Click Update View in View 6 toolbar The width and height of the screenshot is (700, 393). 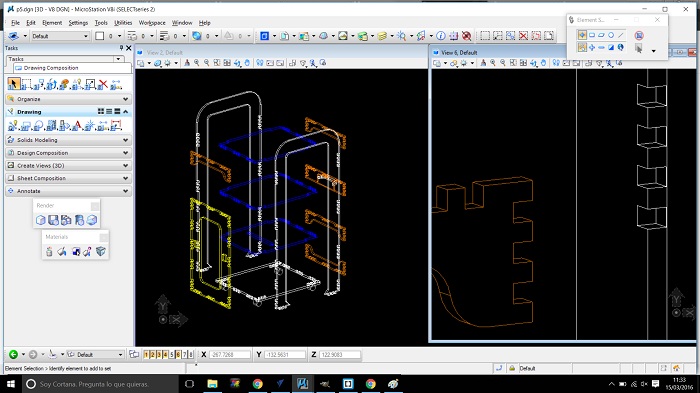pyautogui.click(x=483, y=63)
